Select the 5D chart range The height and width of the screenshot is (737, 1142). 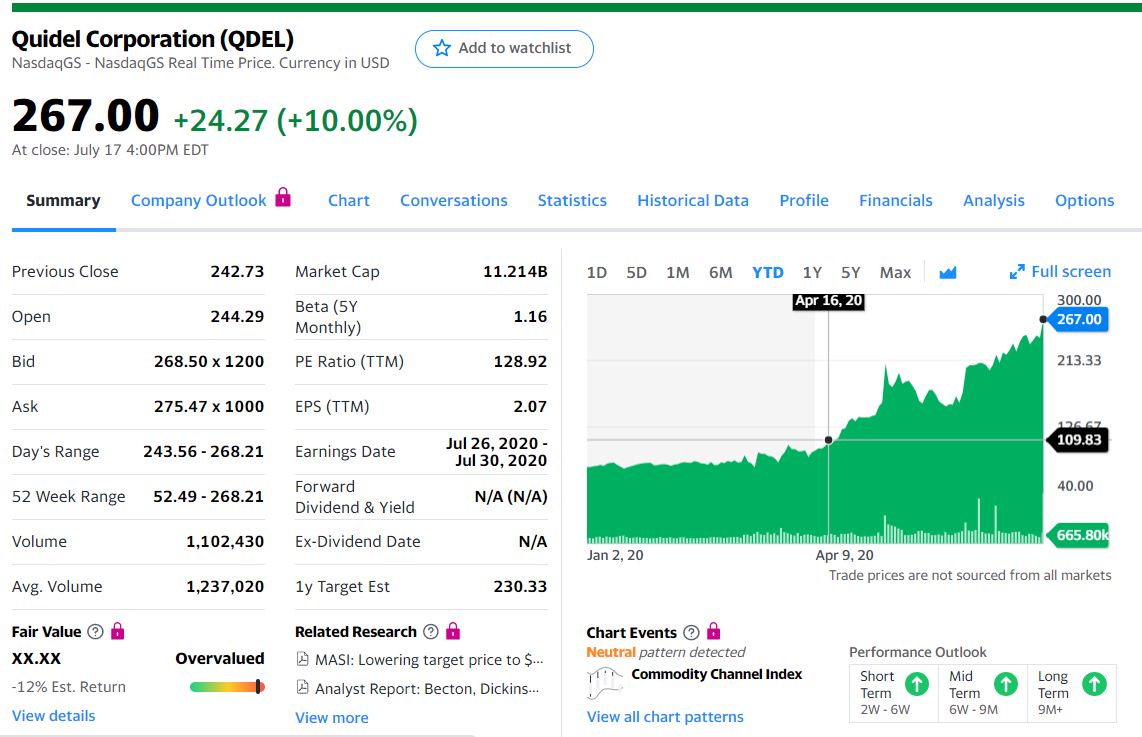click(x=637, y=272)
